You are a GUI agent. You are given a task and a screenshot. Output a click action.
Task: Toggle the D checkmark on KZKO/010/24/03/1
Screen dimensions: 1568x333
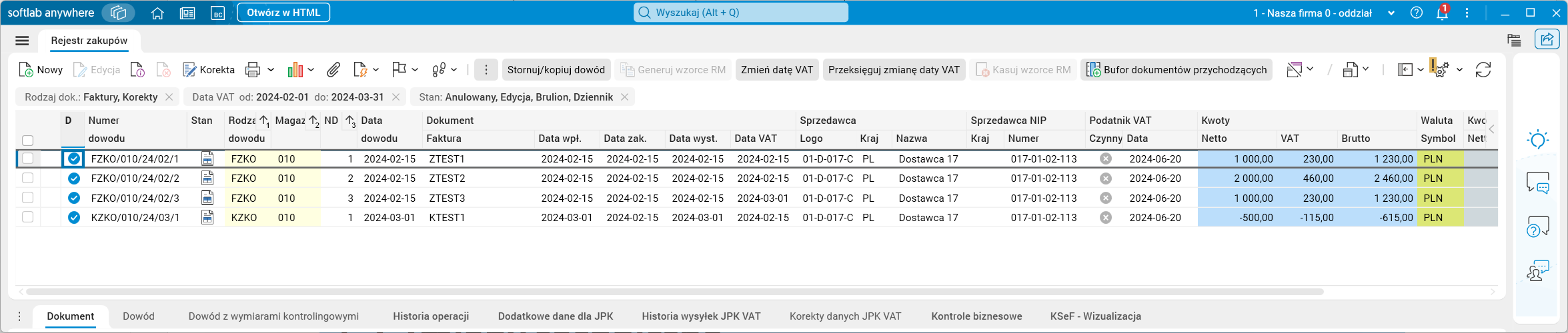[74, 217]
